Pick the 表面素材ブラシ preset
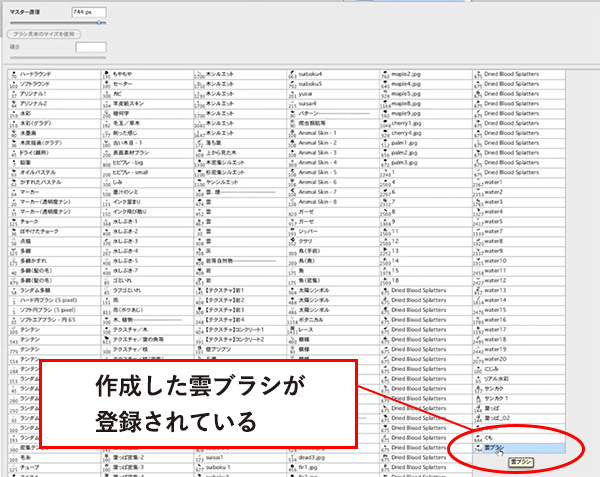 tap(147, 153)
